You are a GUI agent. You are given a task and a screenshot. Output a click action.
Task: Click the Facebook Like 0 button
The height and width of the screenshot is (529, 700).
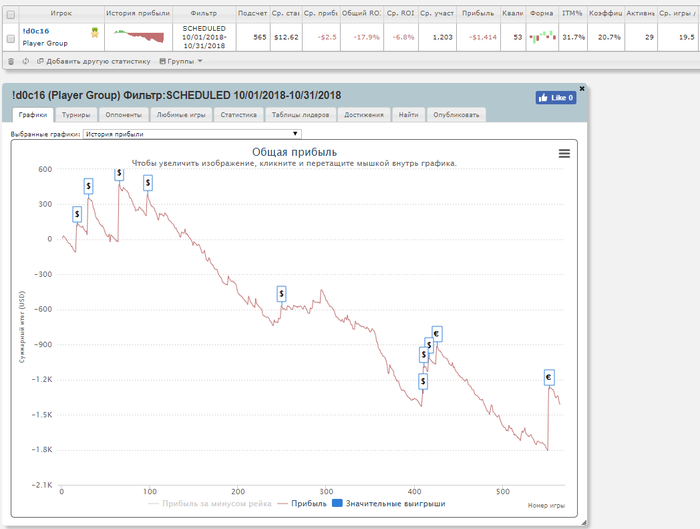[x=556, y=98]
